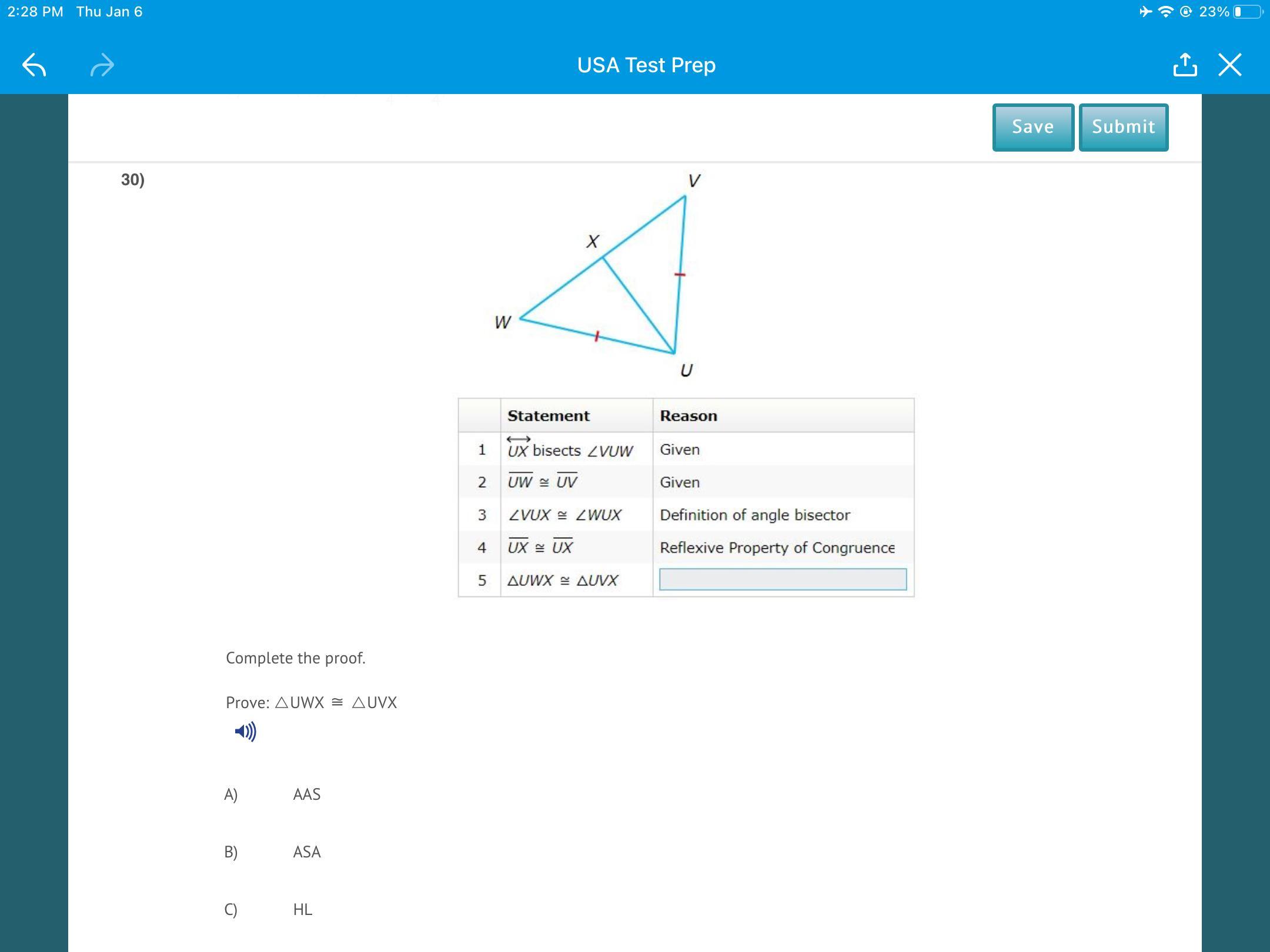Tap the Wi-Fi status icon
Viewport: 1270px width, 952px height.
point(1165,12)
